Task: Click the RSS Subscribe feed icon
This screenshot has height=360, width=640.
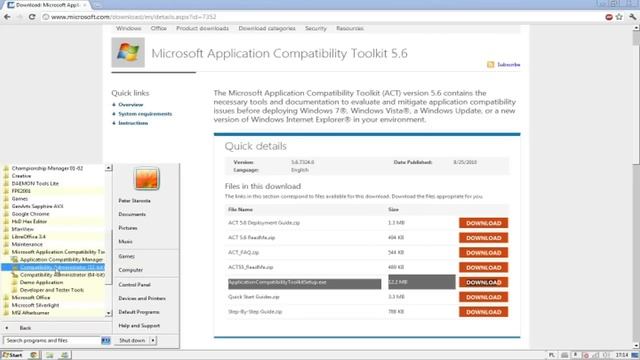Action: point(490,64)
